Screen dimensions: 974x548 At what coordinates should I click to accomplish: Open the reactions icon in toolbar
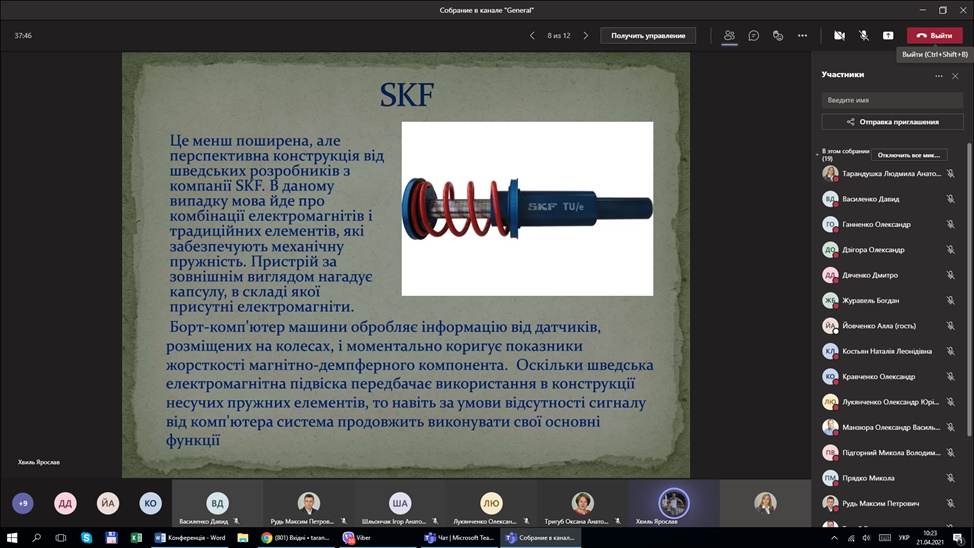tap(778, 35)
